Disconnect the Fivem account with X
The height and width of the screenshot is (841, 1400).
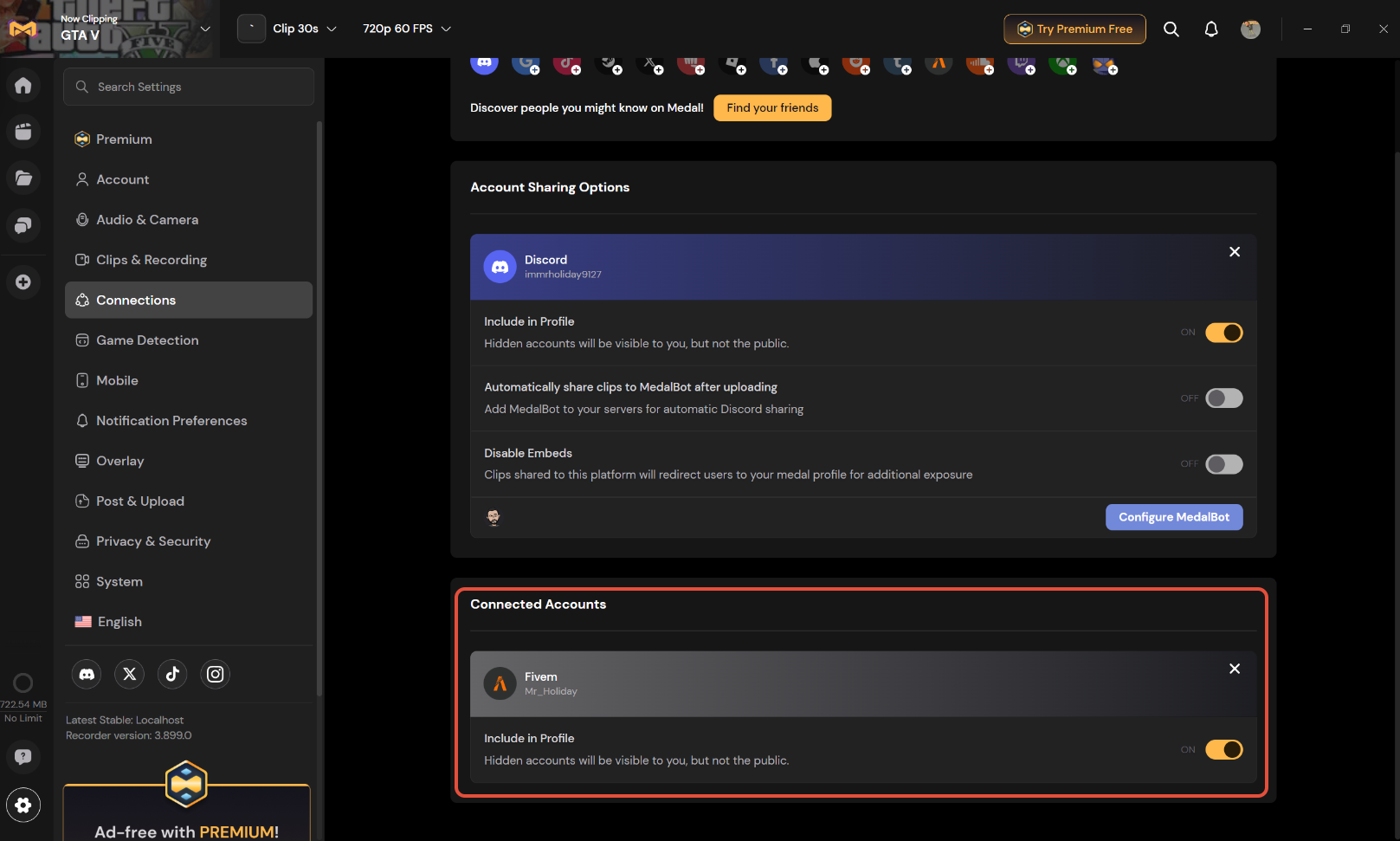(x=1235, y=669)
